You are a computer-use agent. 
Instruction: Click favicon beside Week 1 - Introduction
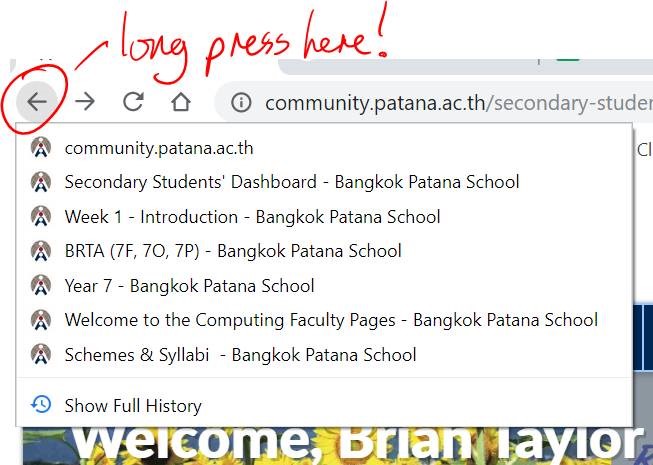[x=41, y=216]
